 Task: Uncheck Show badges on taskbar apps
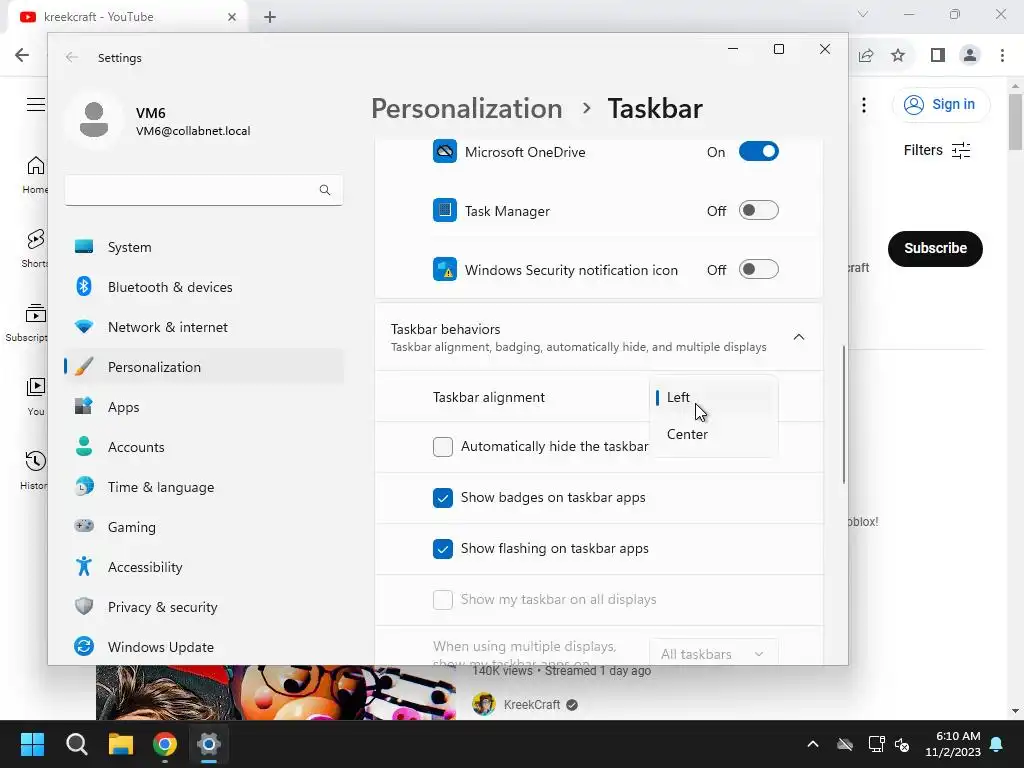click(x=443, y=498)
